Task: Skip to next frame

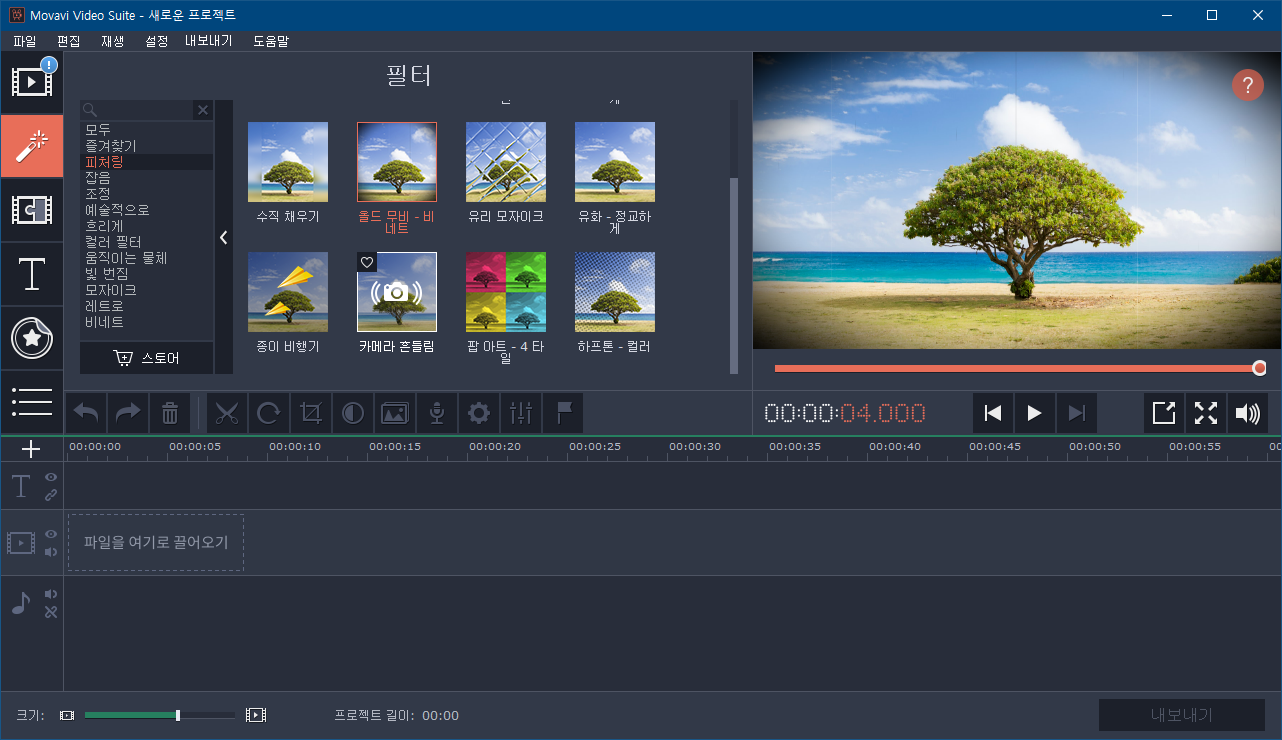Action: pos(1077,413)
